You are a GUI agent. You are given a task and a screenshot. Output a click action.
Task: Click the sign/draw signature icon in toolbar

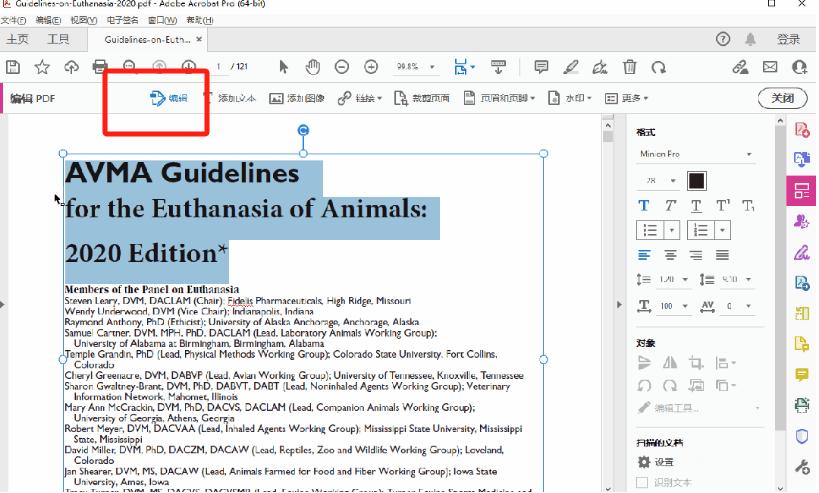point(600,67)
